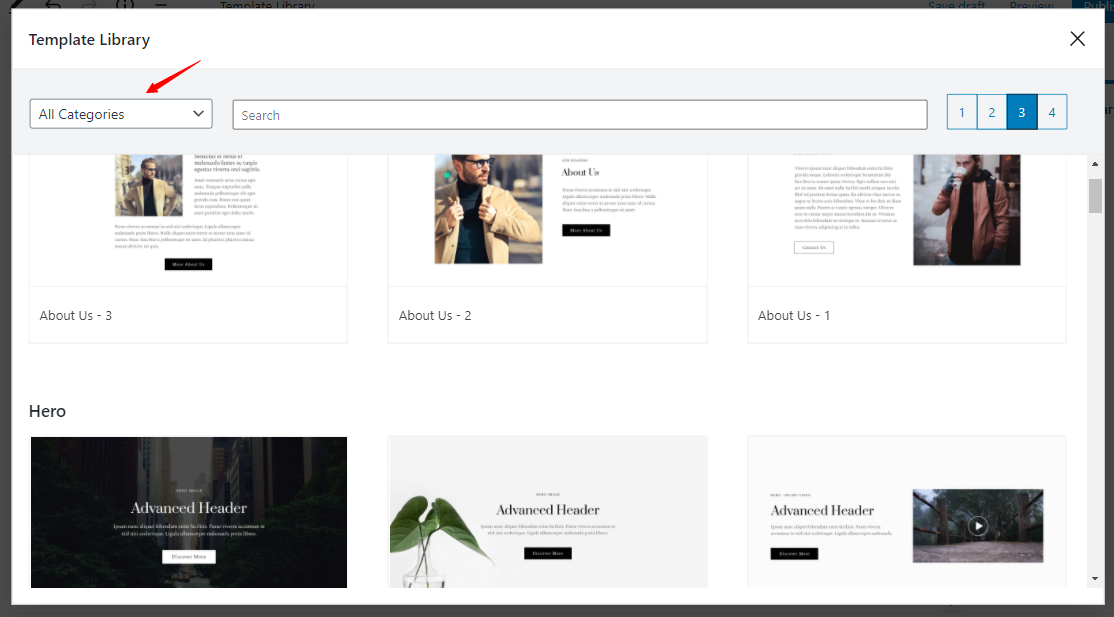This screenshot has width=1114, height=617.
Task: Choose the plant leaf Advanced Header hero template
Action: click(x=547, y=512)
